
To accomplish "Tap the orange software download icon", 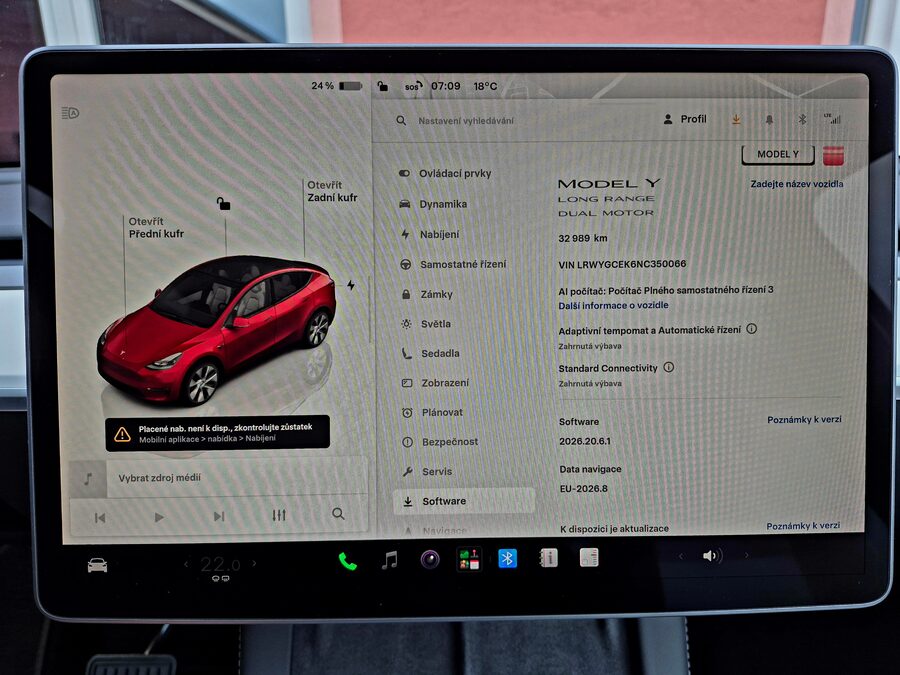I will coord(736,119).
